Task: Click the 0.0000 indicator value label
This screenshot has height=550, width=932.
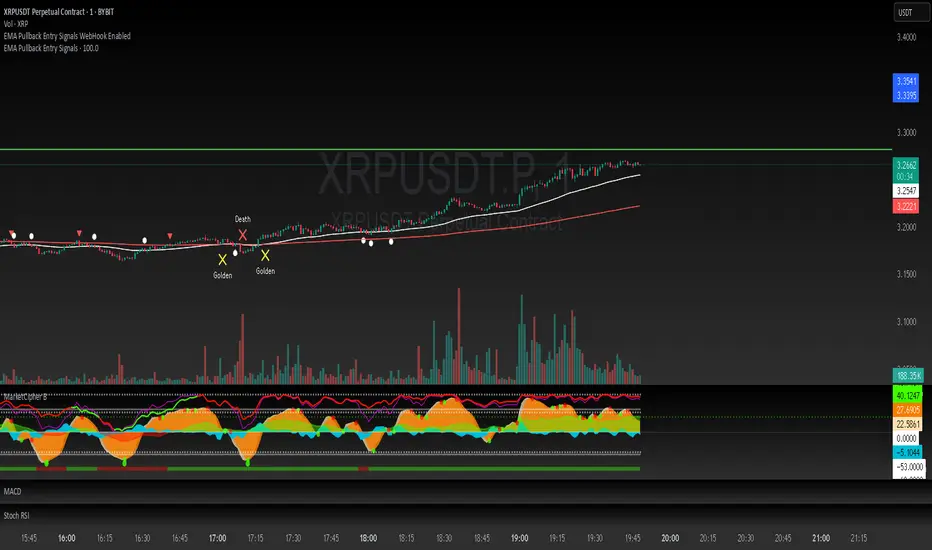Action: [x=906, y=438]
